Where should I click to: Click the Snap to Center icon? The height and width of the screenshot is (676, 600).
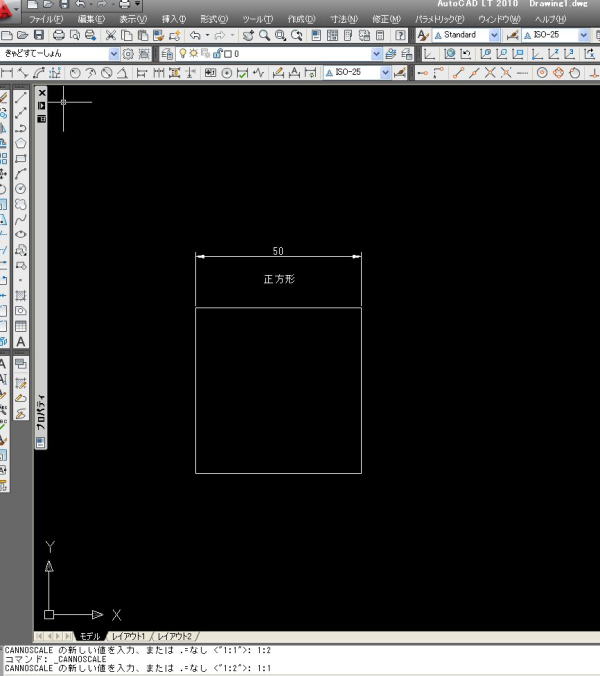542,73
